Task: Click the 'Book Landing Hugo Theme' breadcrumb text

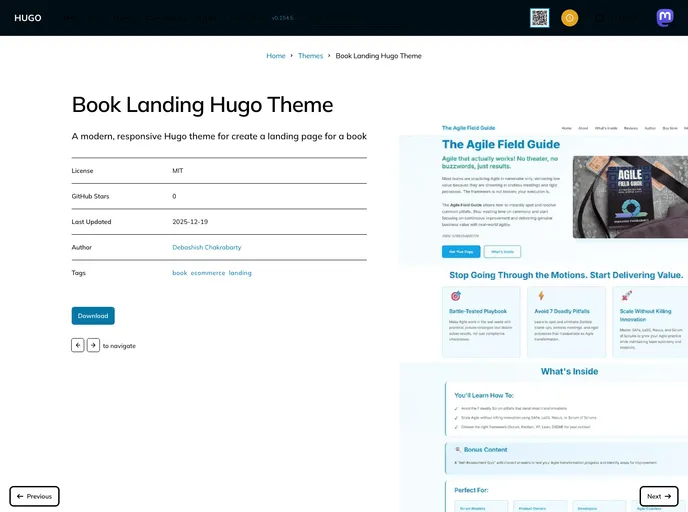Action: (378, 56)
